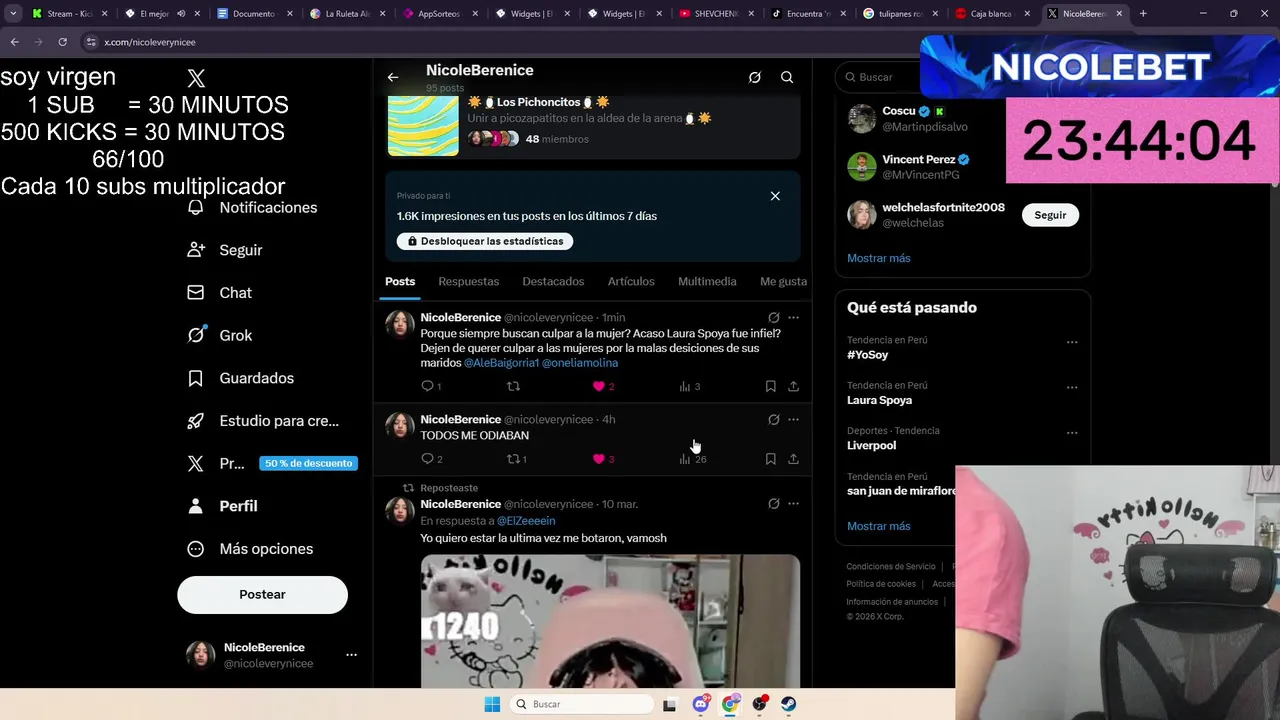Open more options on TODOS ME ODIABAN post

coord(793,420)
